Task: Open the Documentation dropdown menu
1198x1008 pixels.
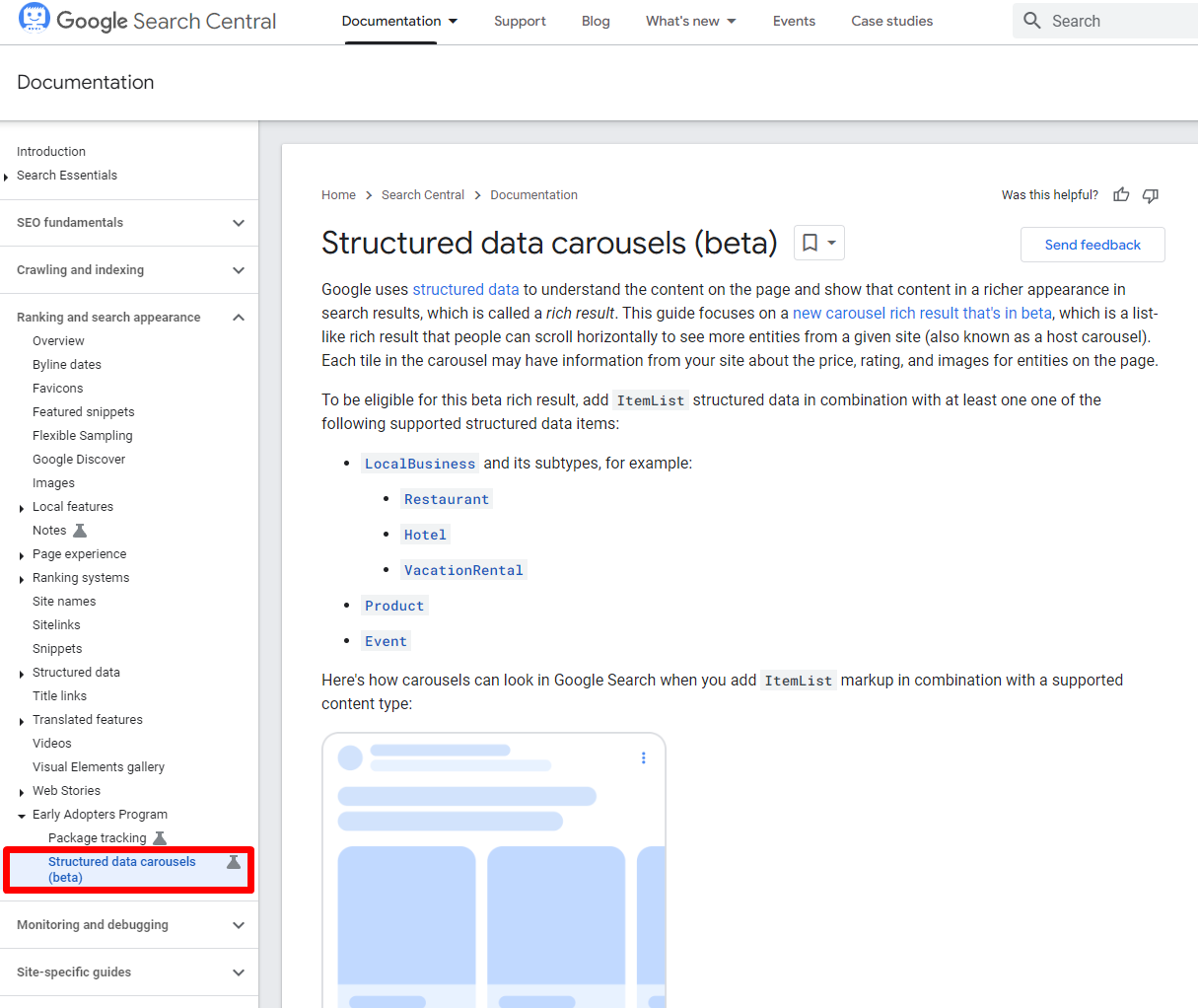Action: click(x=399, y=21)
